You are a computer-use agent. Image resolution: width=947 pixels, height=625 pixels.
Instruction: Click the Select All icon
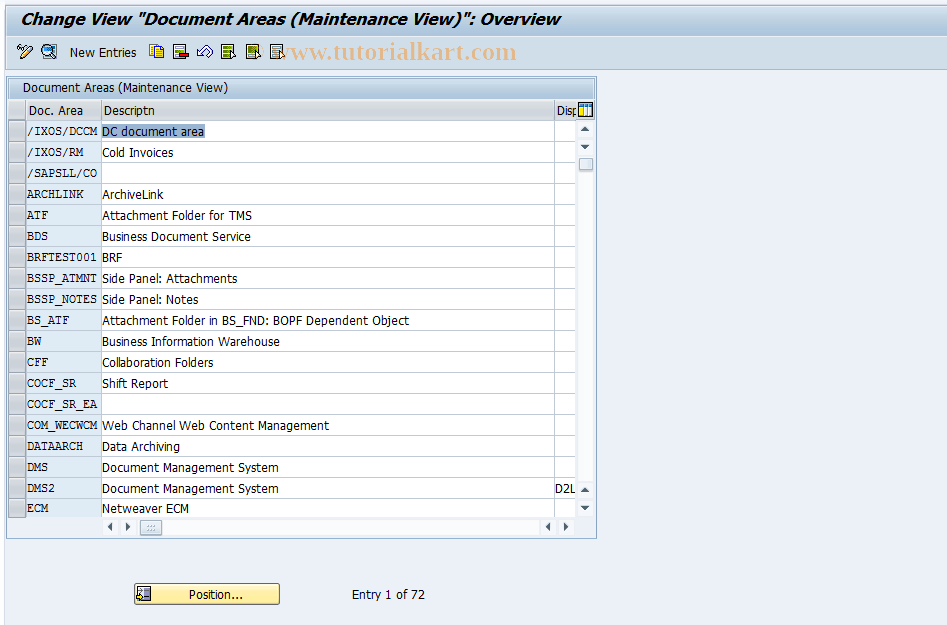click(228, 52)
